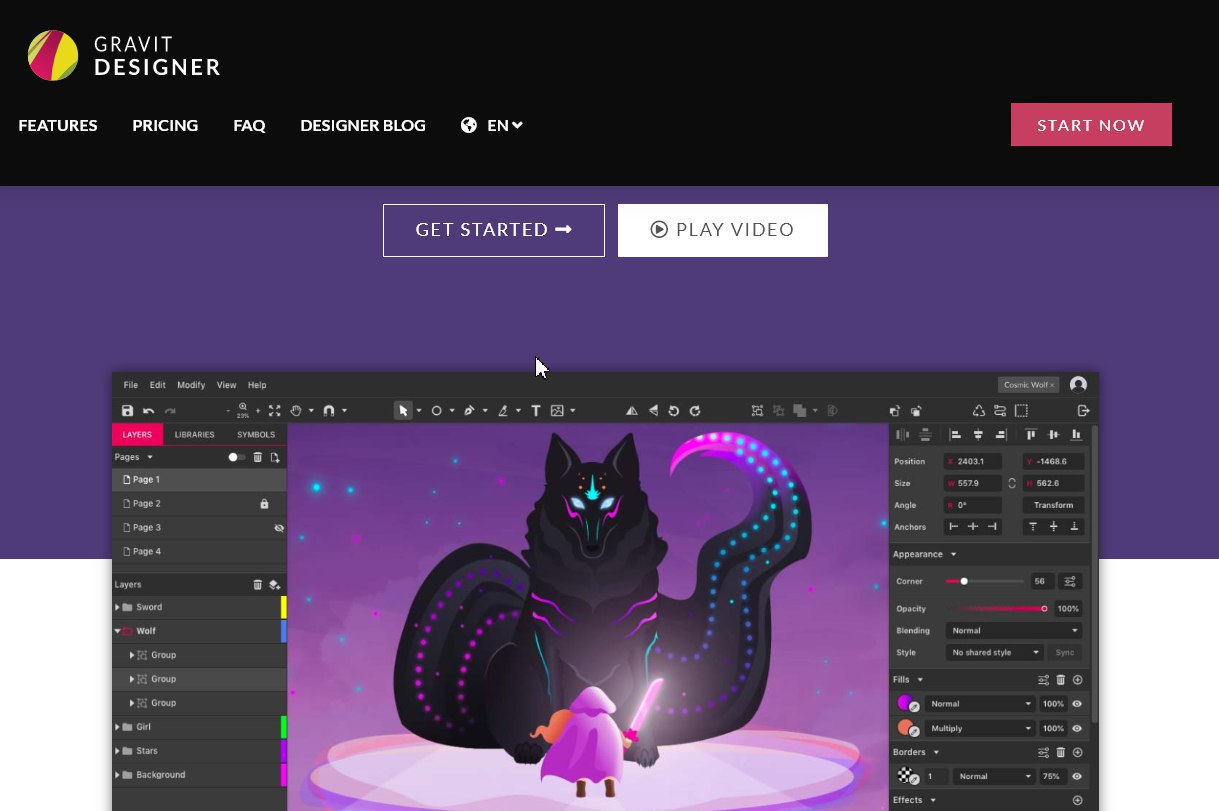
Task: Select the Bezigon pencil tool
Action: coord(503,411)
